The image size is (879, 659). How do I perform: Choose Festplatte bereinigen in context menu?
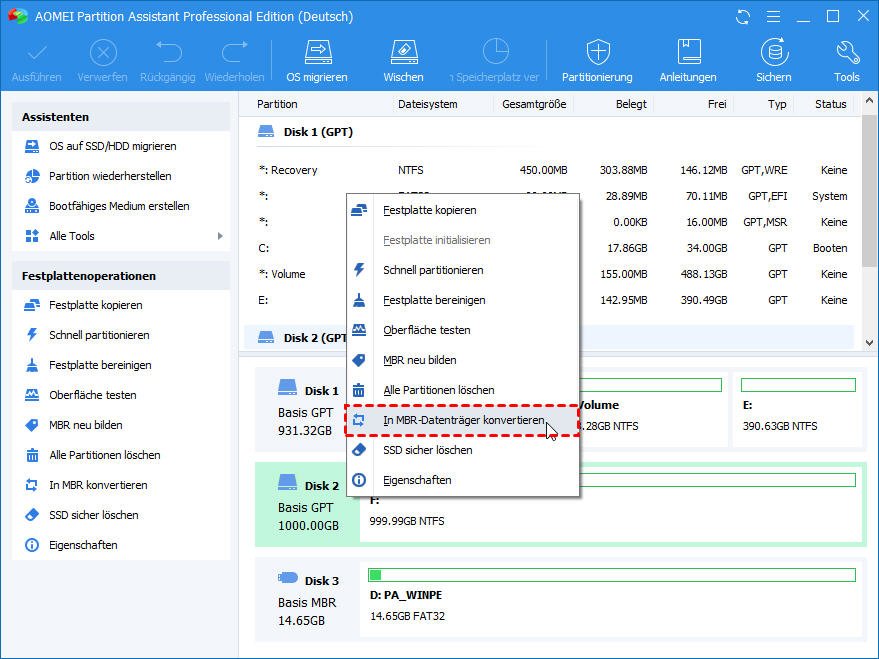pos(462,300)
